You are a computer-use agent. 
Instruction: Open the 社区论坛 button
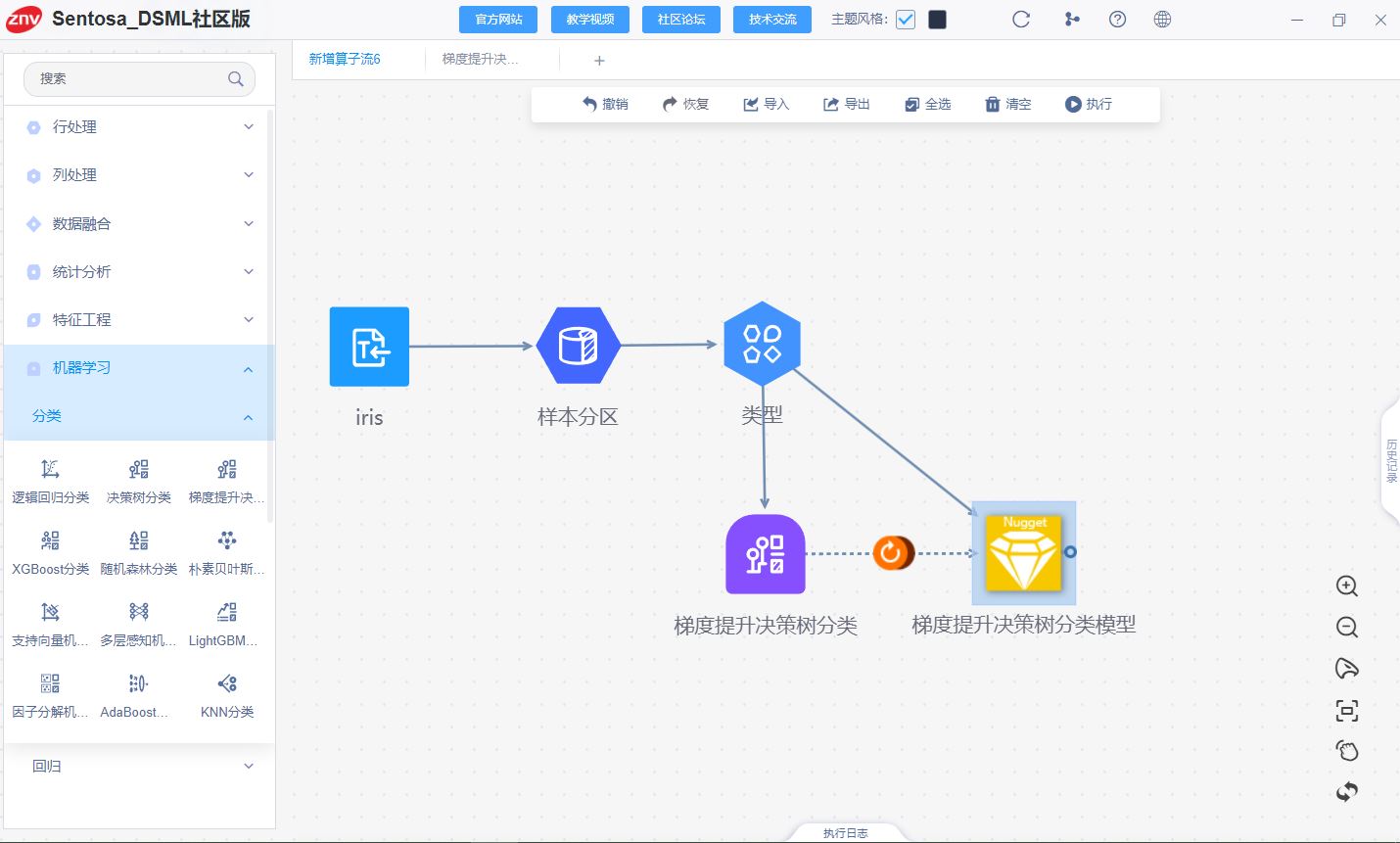(681, 20)
